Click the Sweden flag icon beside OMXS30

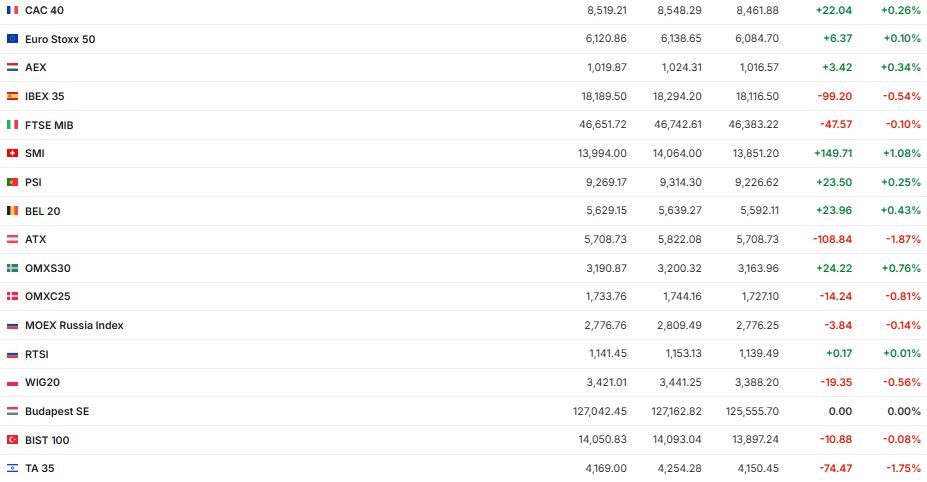12,268
